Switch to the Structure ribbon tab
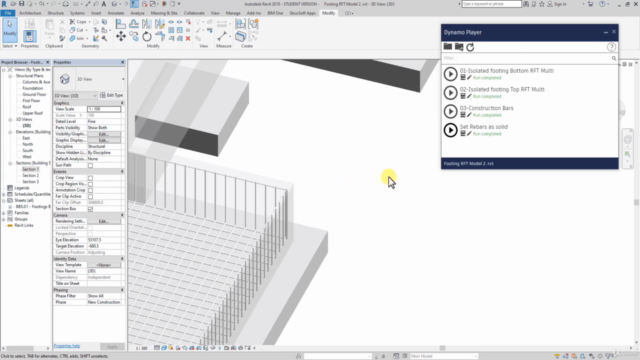 (56, 13)
